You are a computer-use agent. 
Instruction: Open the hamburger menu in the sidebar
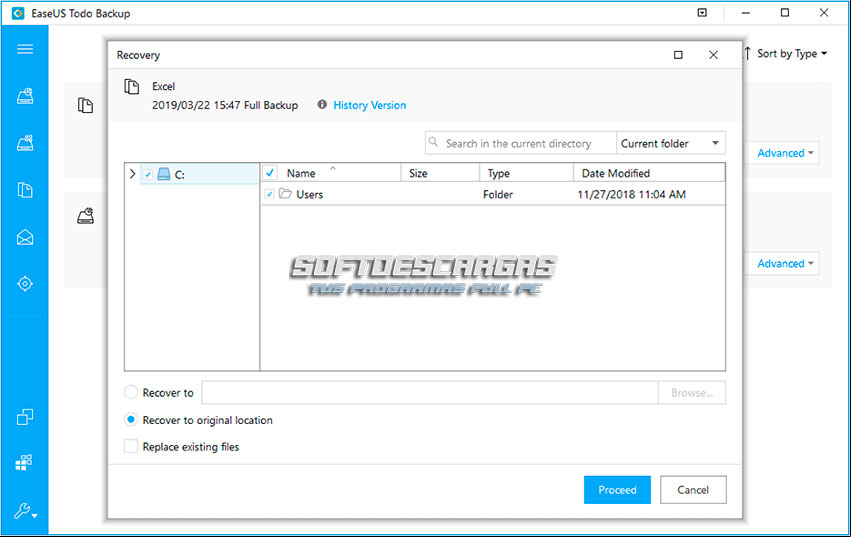25,49
